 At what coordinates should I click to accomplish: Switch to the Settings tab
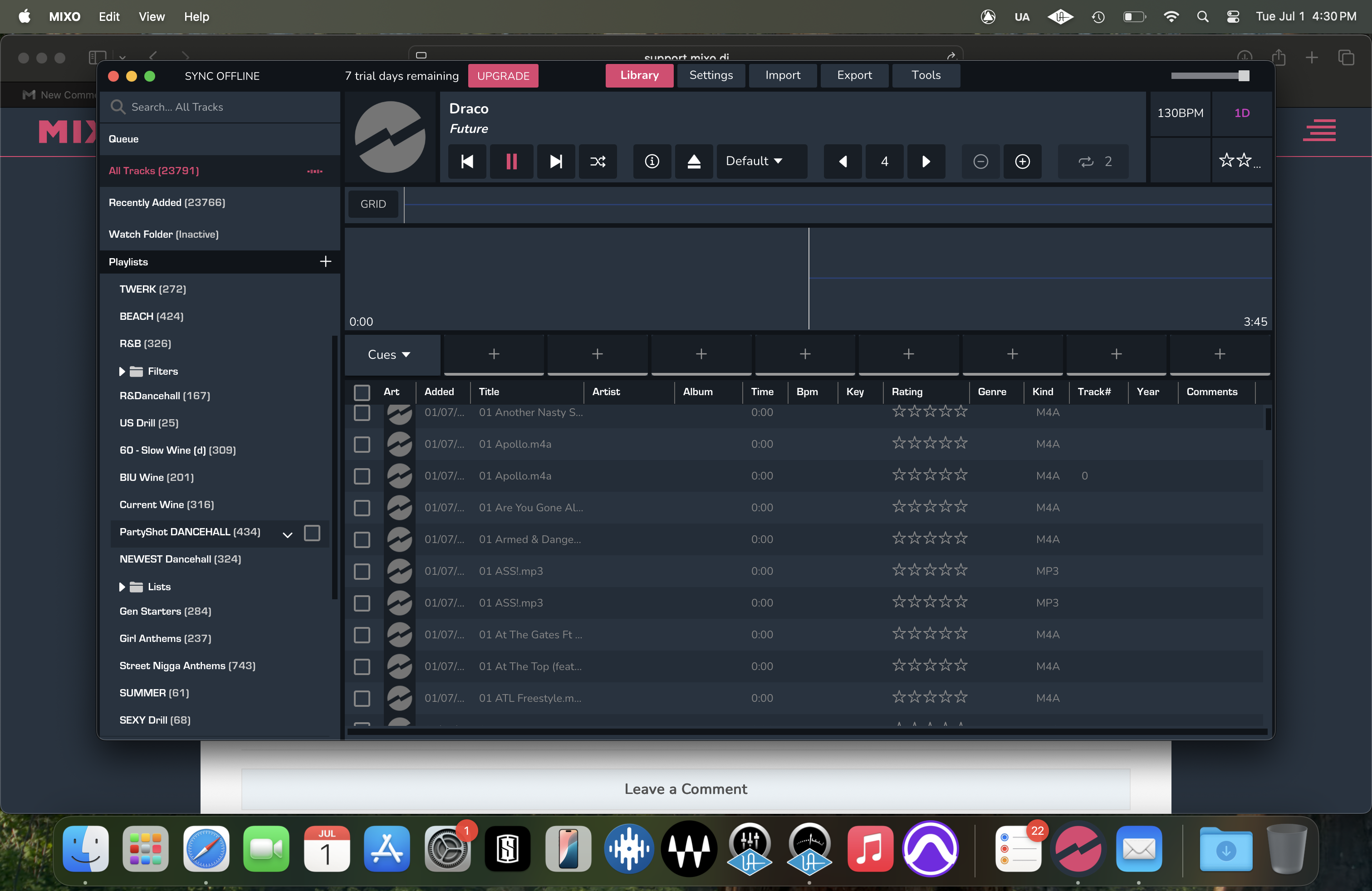(x=710, y=75)
